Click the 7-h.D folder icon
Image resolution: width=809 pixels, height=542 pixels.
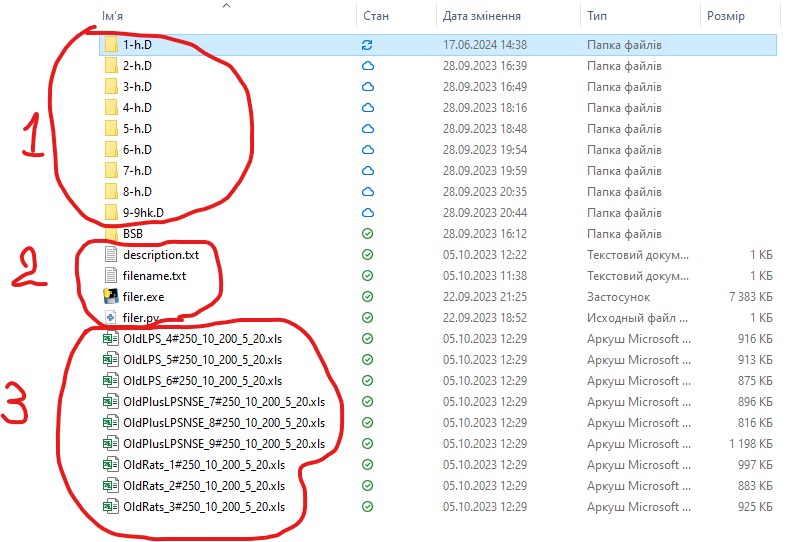coord(111,171)
